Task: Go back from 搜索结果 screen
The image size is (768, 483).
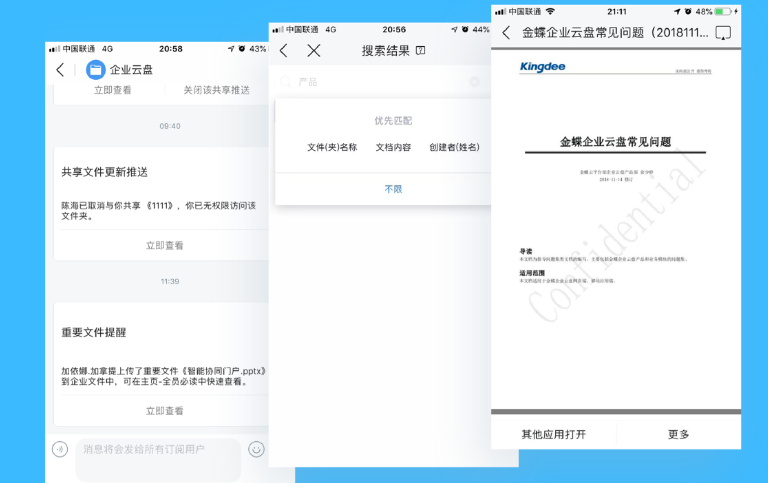Action: tap(284, 50)
